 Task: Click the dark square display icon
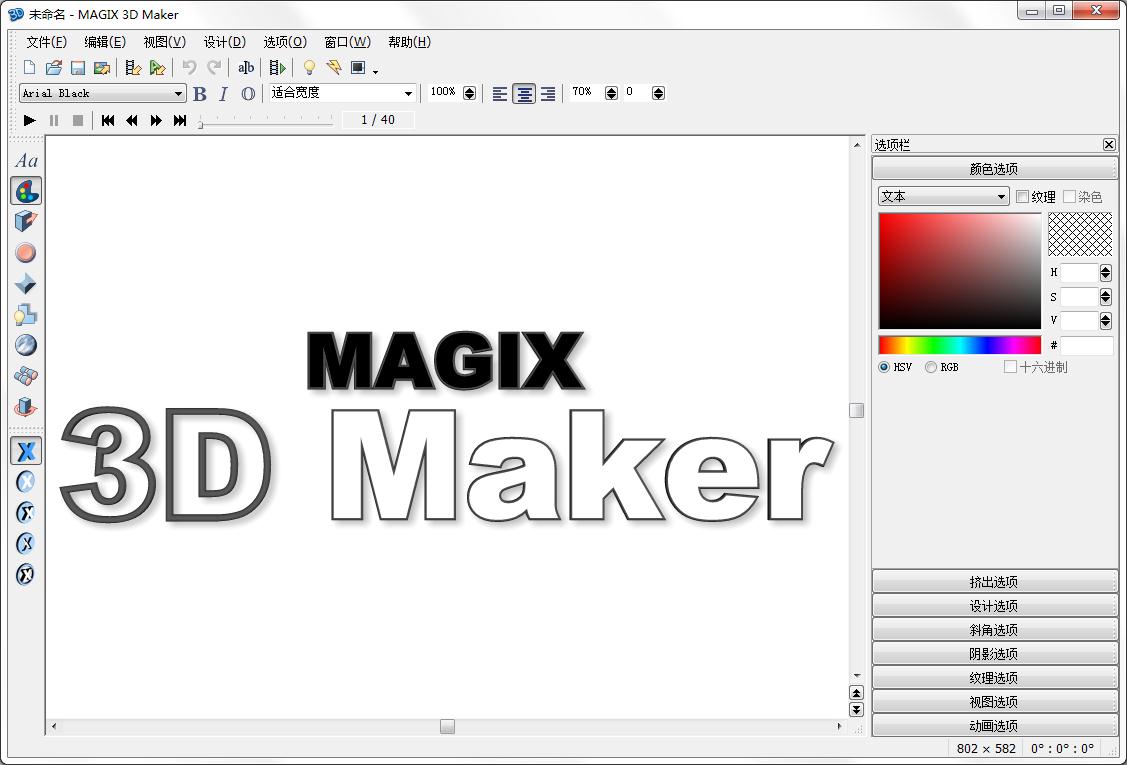pos(358,68)
